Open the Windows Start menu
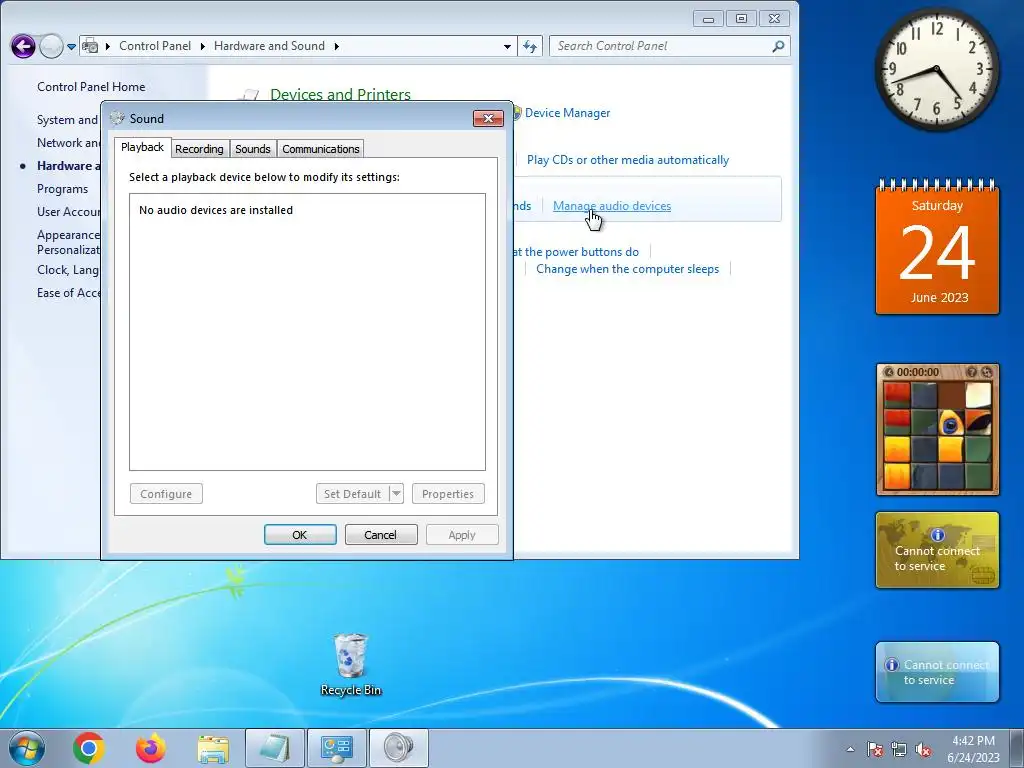1024x768 pixels. coord(27,748)
